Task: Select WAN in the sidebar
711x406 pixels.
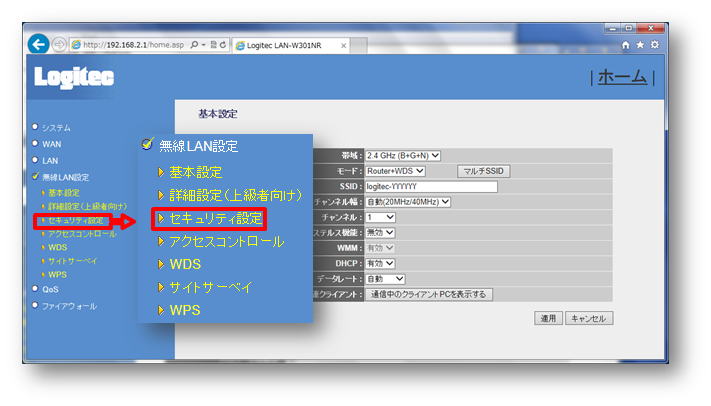Action: tap(52, 144)
